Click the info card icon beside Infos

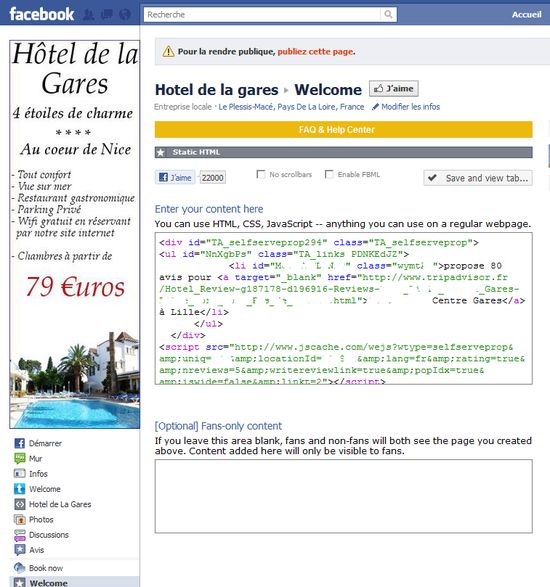19,474
